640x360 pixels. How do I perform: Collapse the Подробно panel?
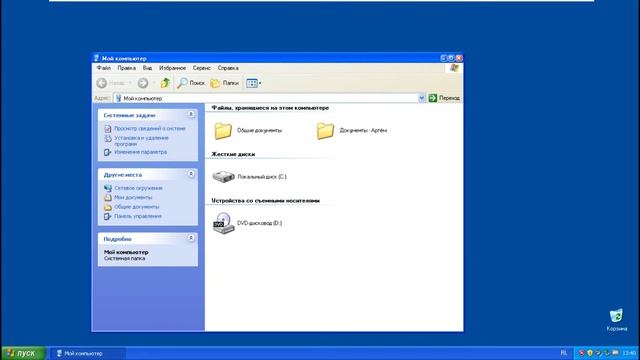pyautogui.click(x=191, y=238)
